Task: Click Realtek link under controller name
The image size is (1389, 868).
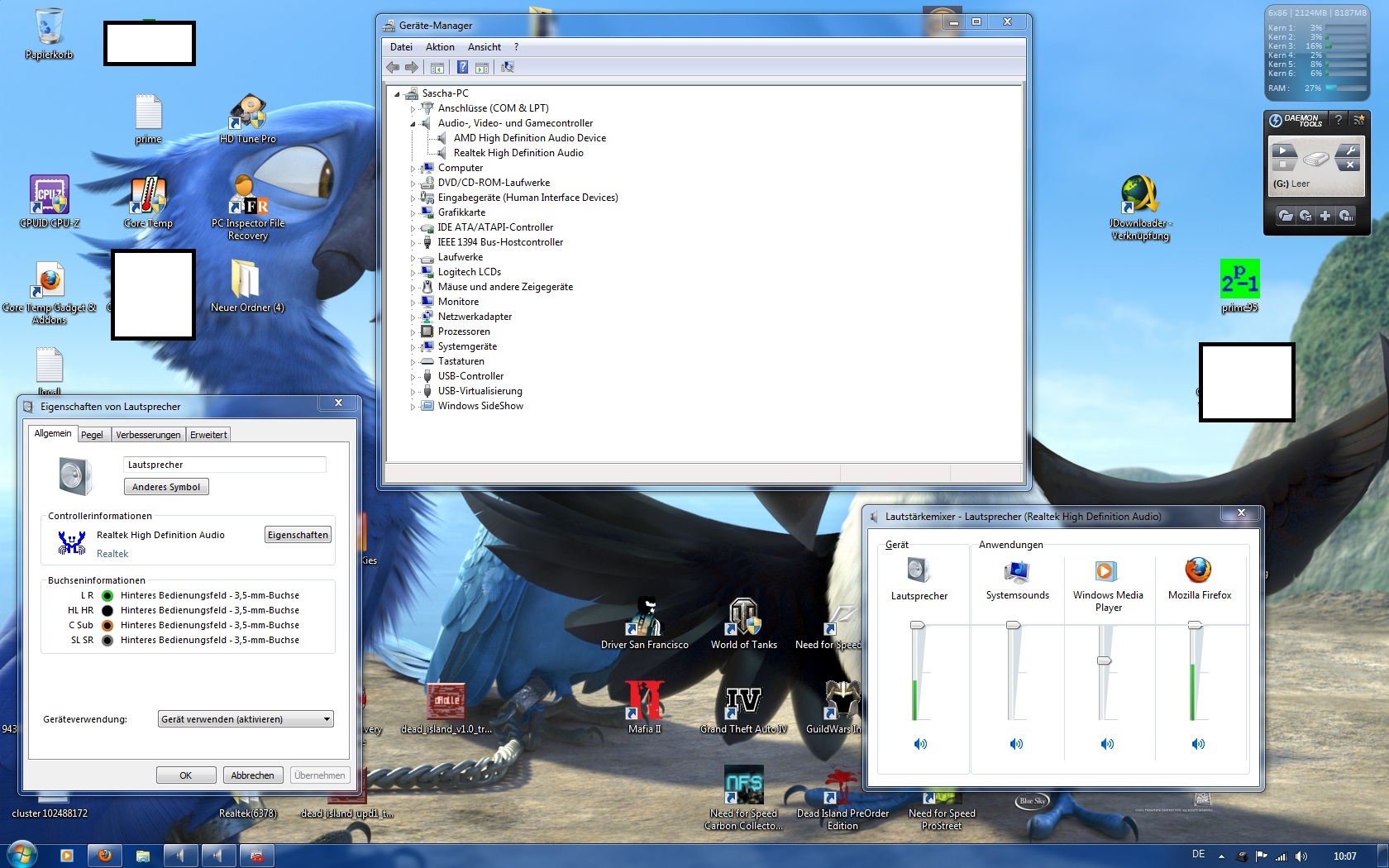Action: click(112, 554)
